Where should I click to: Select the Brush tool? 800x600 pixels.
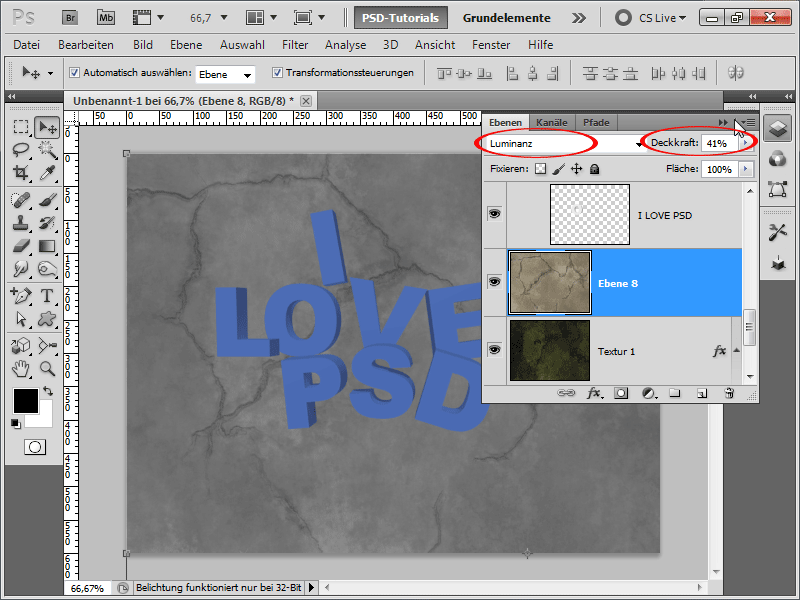click(x=47, y=199)
